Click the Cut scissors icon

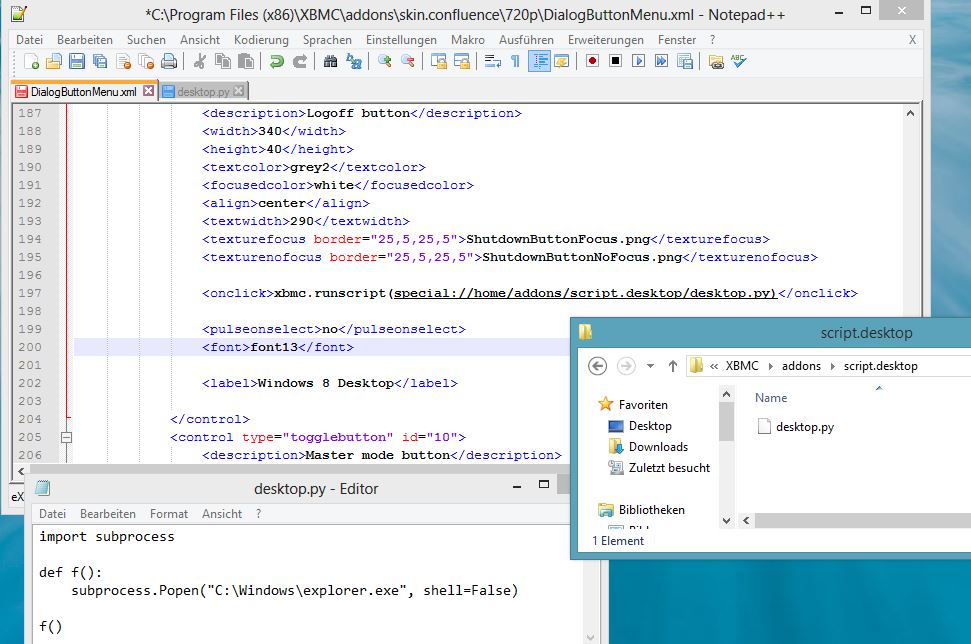point(199,61)
